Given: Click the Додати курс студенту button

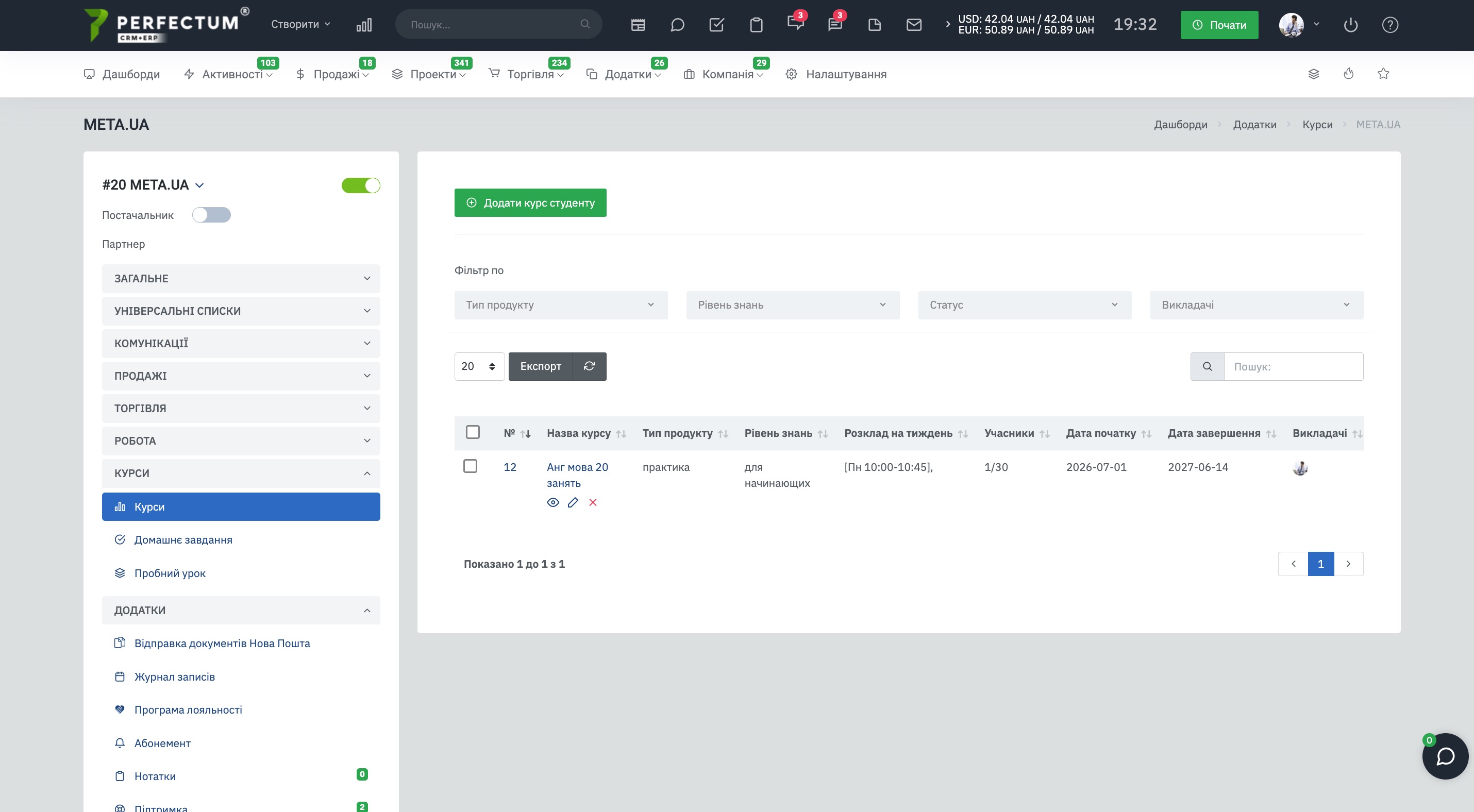Looking at the screenshot, I should point(530,203).
